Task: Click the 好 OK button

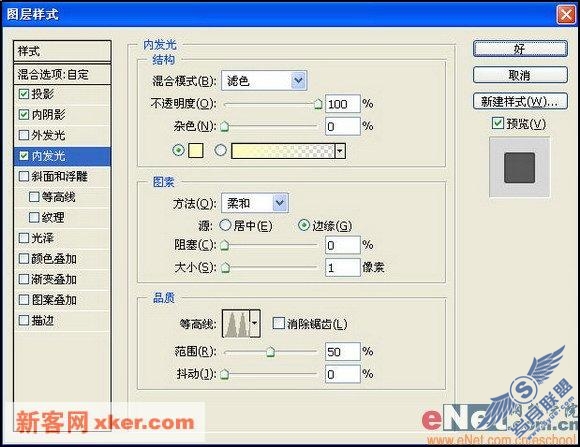Action: pyautogui.click(x=520, y=49)
